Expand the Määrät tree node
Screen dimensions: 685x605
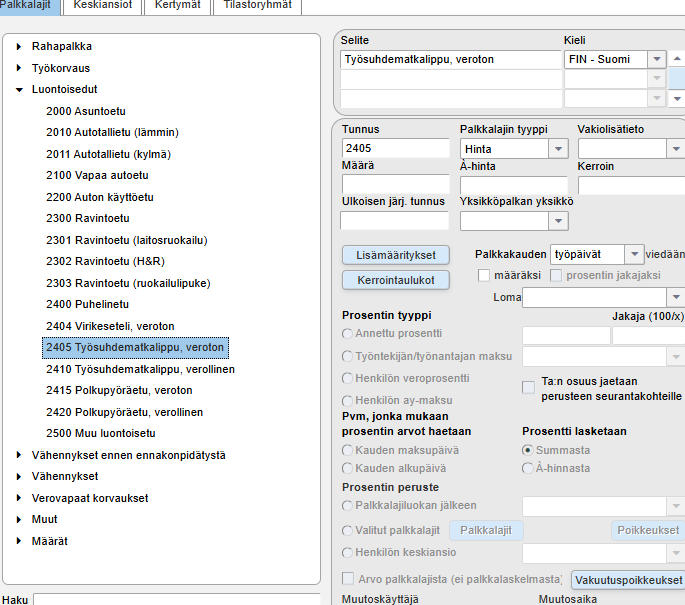(19, 541)
